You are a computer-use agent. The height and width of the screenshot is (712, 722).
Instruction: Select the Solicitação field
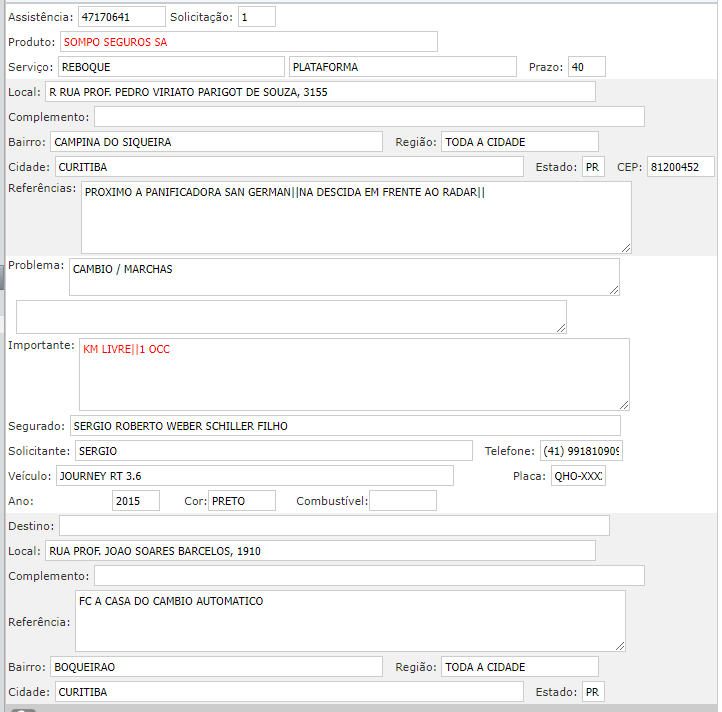tap(256, 17)
